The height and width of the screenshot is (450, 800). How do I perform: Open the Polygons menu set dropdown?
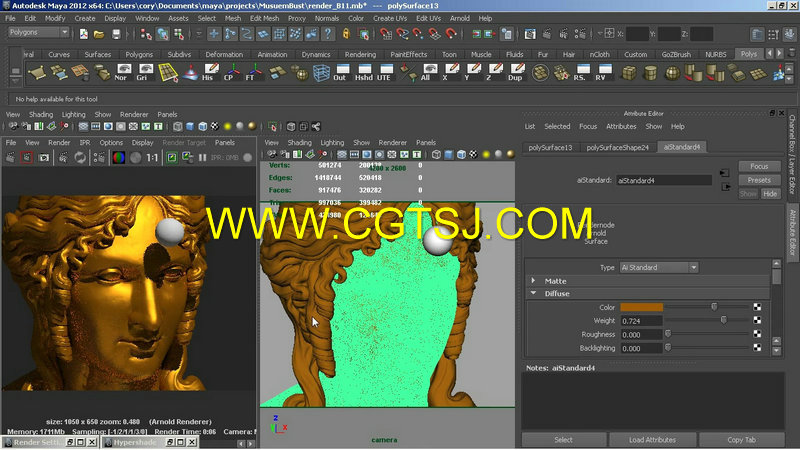click(38, 32)
